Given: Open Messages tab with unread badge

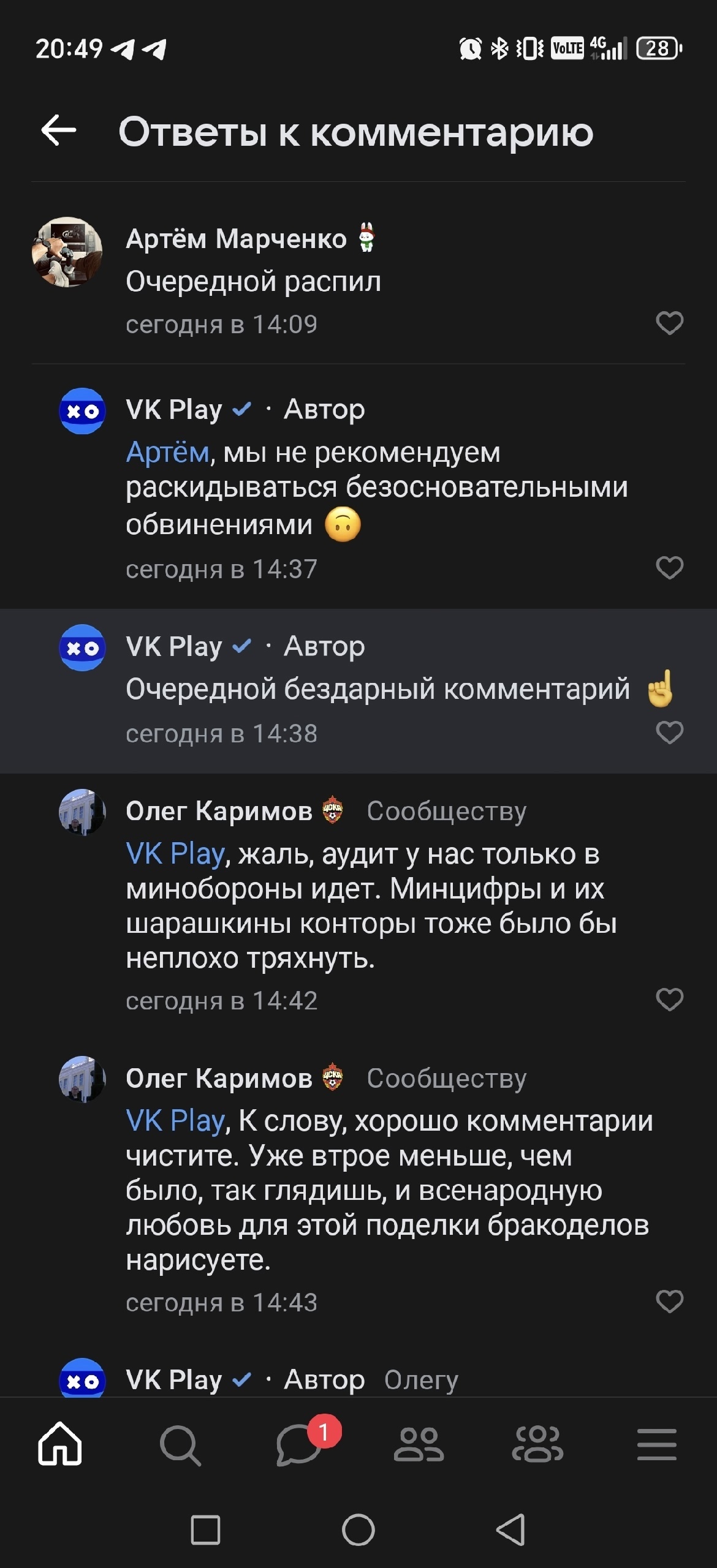Looking at the screenshot, I should [x=300, y=1445].
